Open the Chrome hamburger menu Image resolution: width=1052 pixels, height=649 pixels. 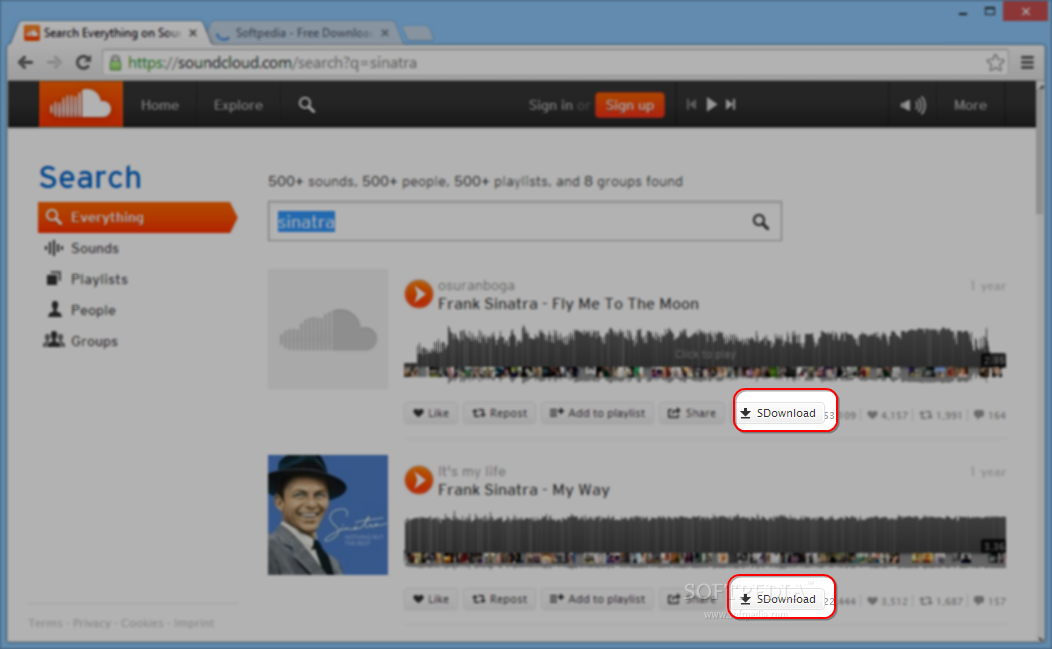tap(1027, 62)
